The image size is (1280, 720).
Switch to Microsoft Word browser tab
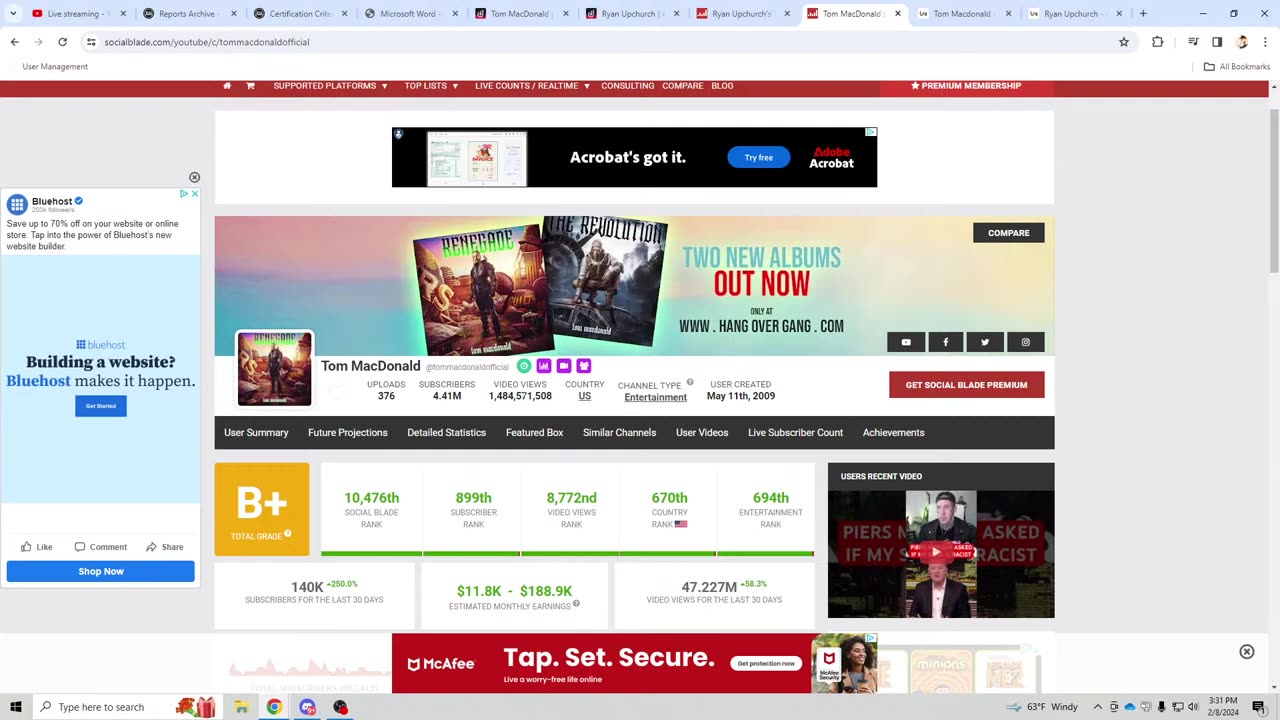(x=410, y=14)
